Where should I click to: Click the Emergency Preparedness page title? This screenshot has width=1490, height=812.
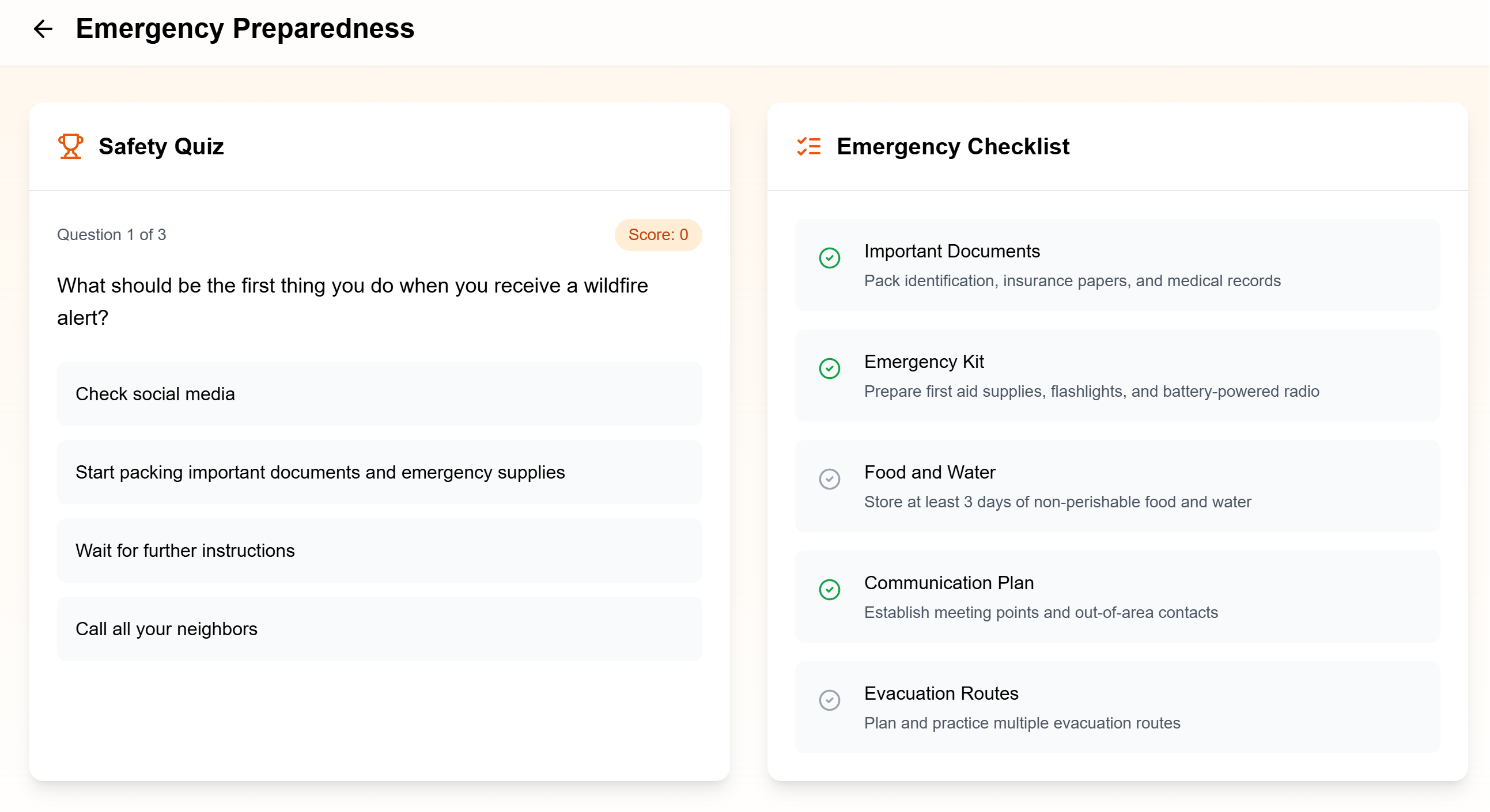pos(245,28)
